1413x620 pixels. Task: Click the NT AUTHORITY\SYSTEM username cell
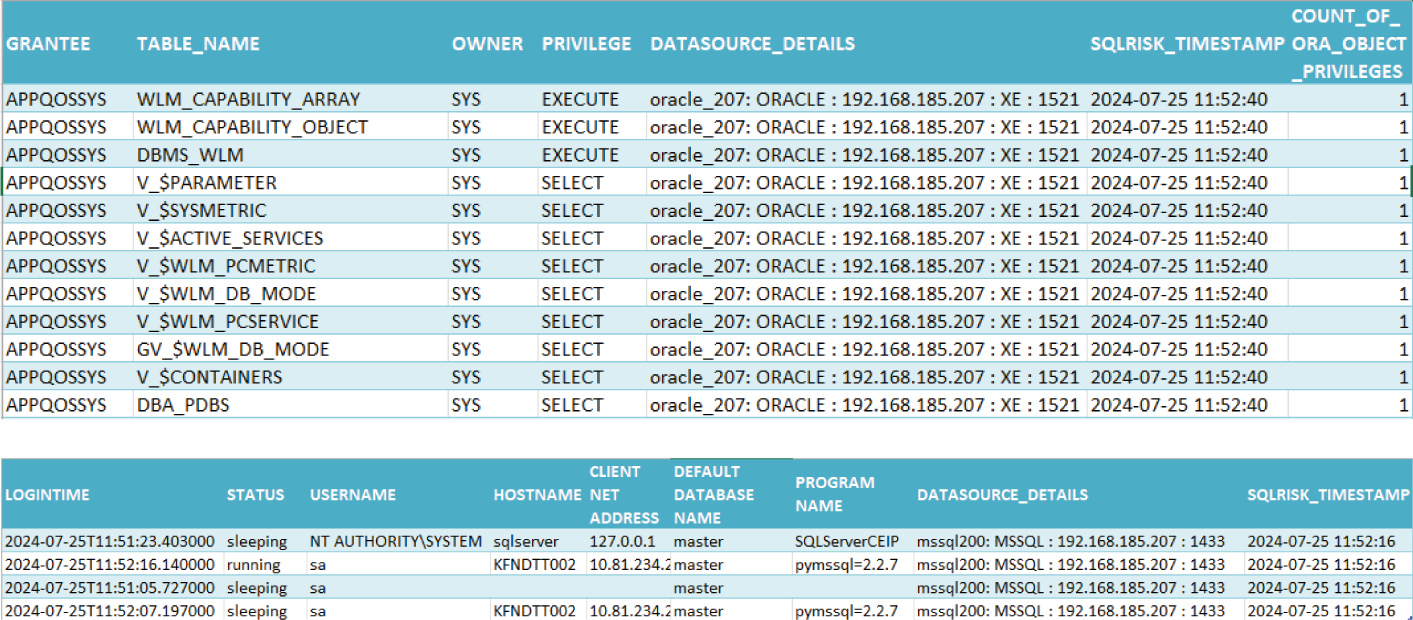click(396, 541)
